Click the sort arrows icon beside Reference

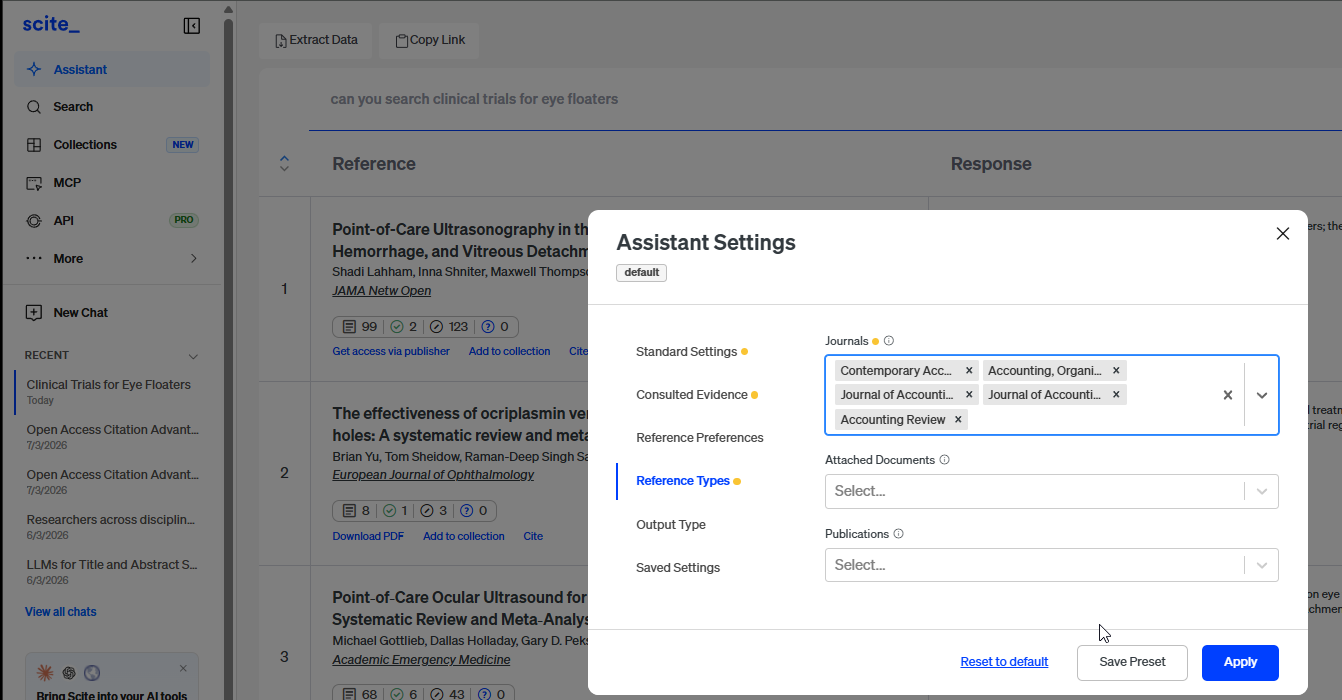point(284,163)
